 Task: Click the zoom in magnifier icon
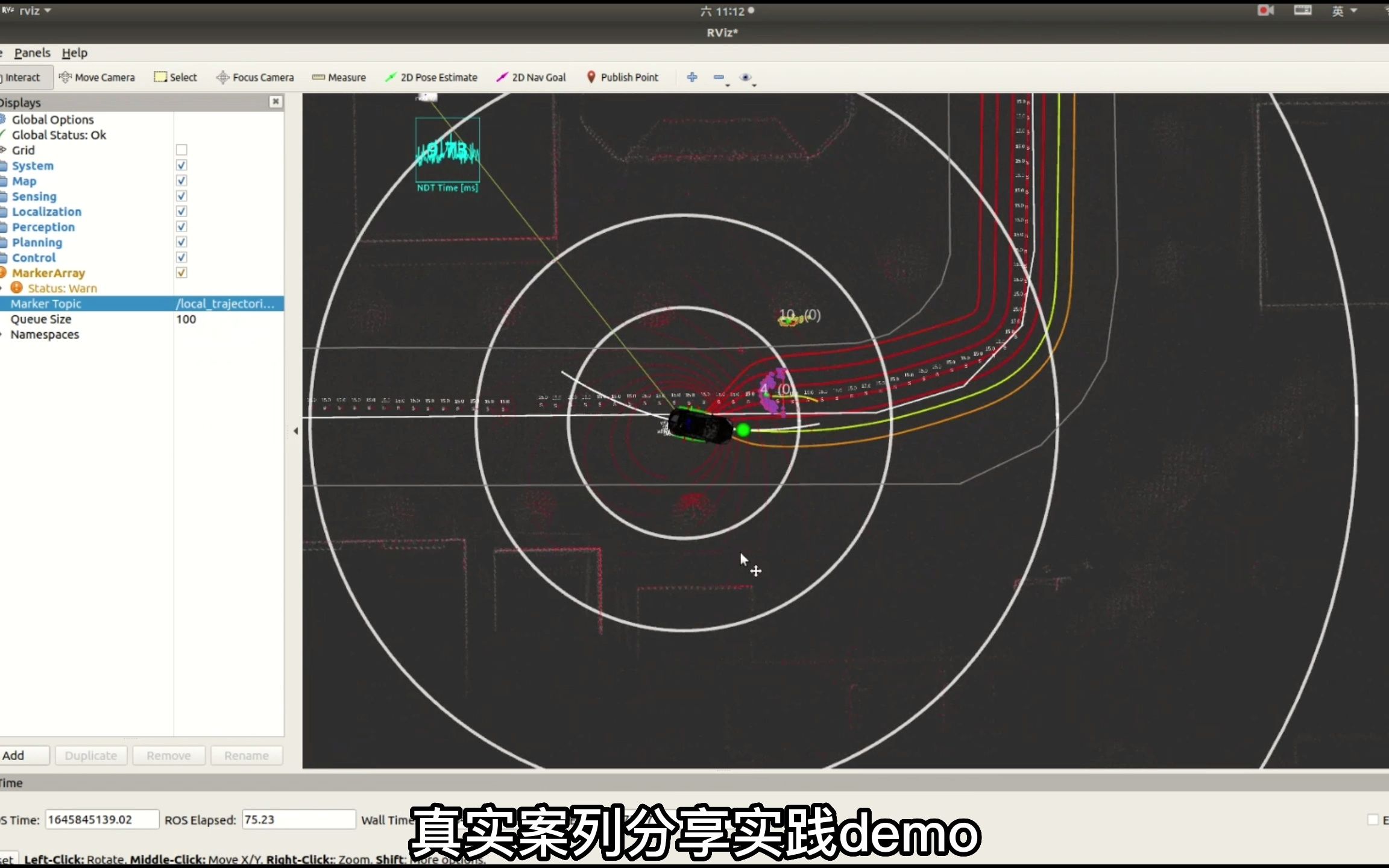692,78
